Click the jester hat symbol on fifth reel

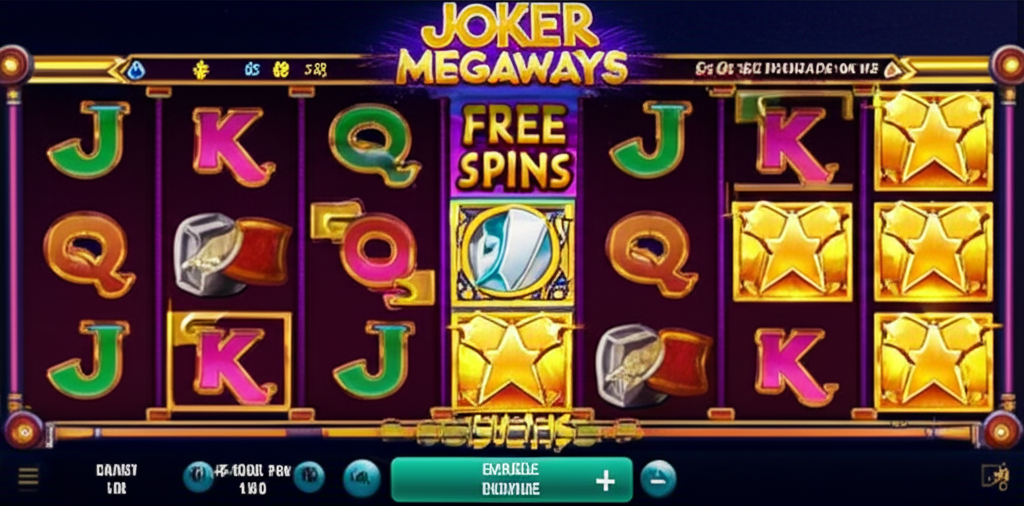[654, 366]
